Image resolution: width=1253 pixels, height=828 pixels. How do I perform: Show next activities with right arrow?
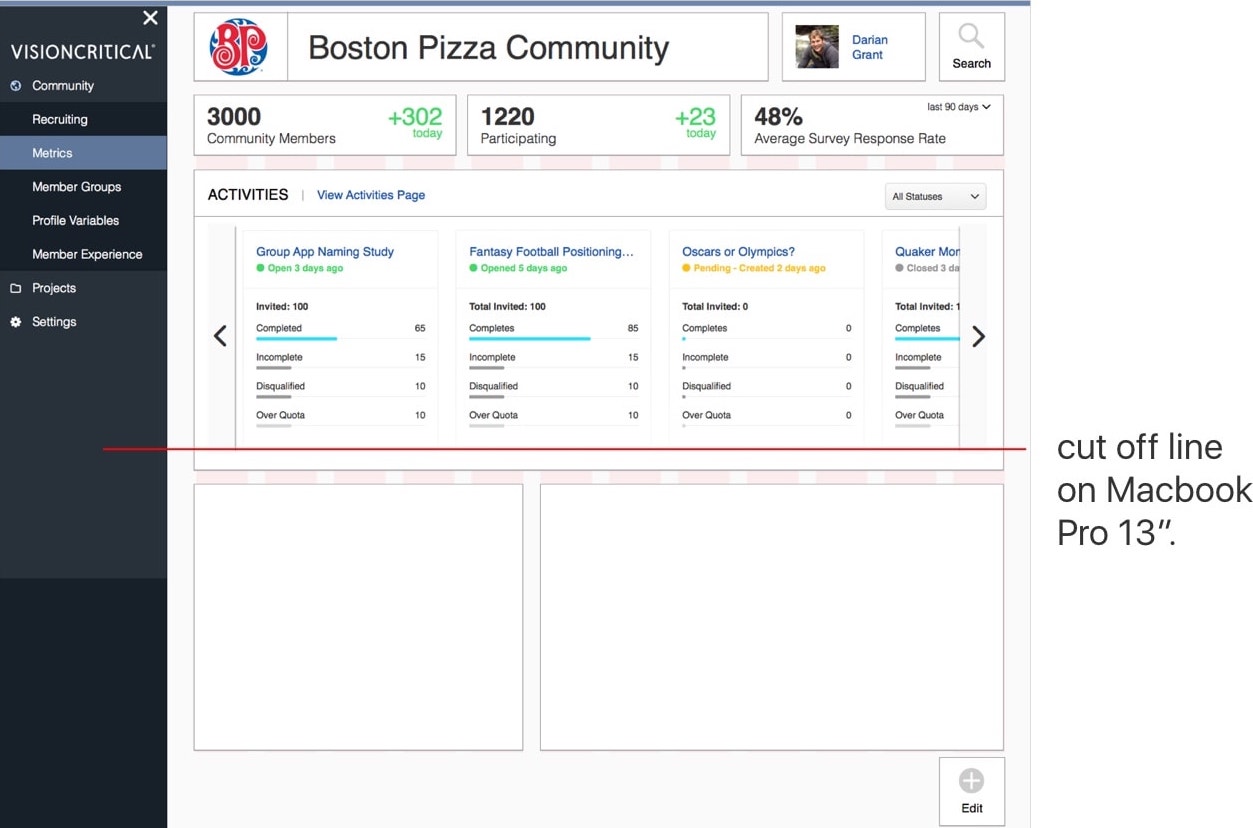(979, 337)
